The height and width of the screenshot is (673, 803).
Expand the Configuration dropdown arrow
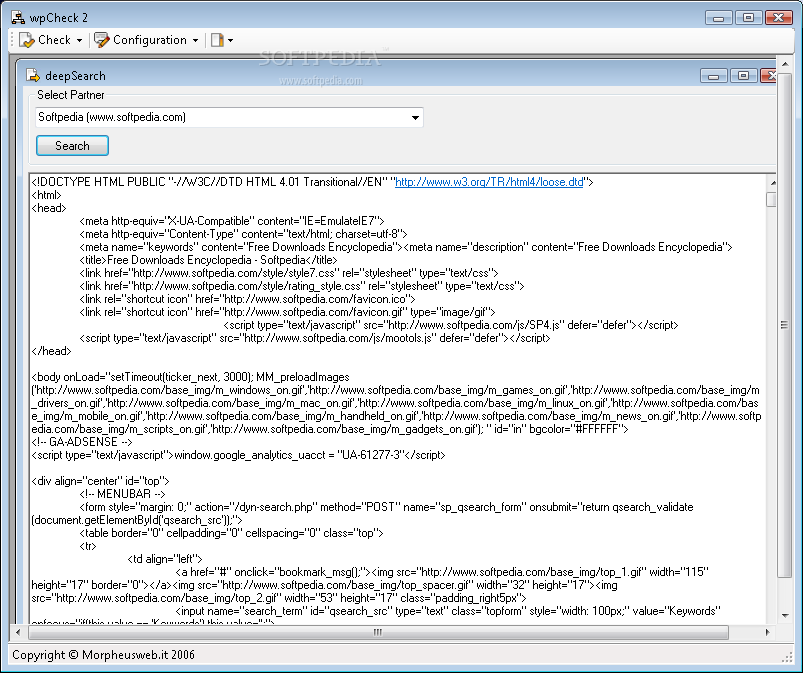coord(195,40)
